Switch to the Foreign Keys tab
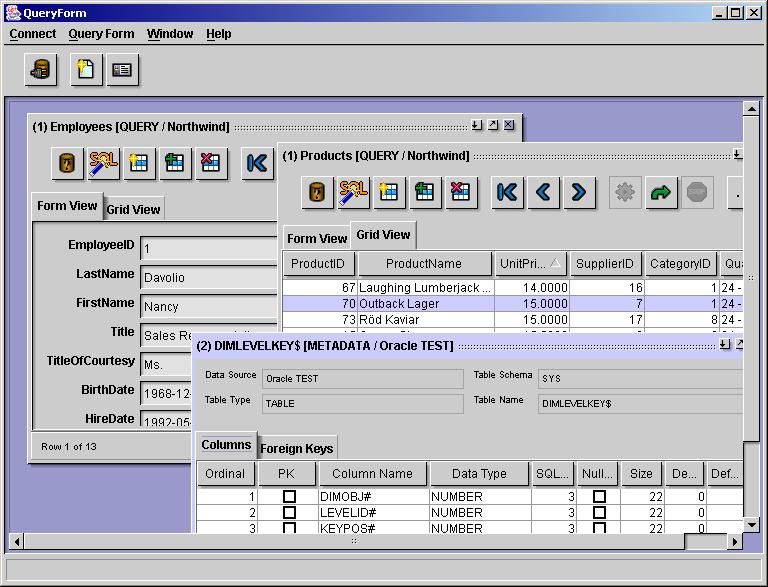Image resolution: width=768 pixels, height=587 pixels. point(297,449)
